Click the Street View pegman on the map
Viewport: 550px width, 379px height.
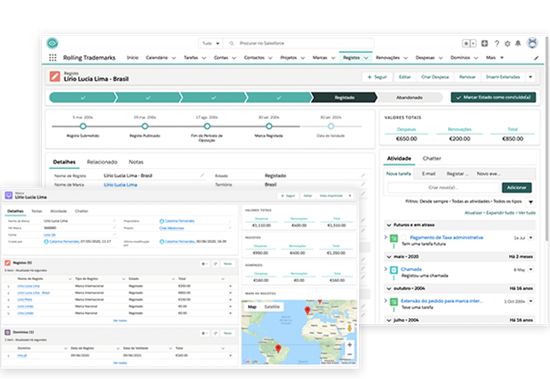(x=349, y=328)
